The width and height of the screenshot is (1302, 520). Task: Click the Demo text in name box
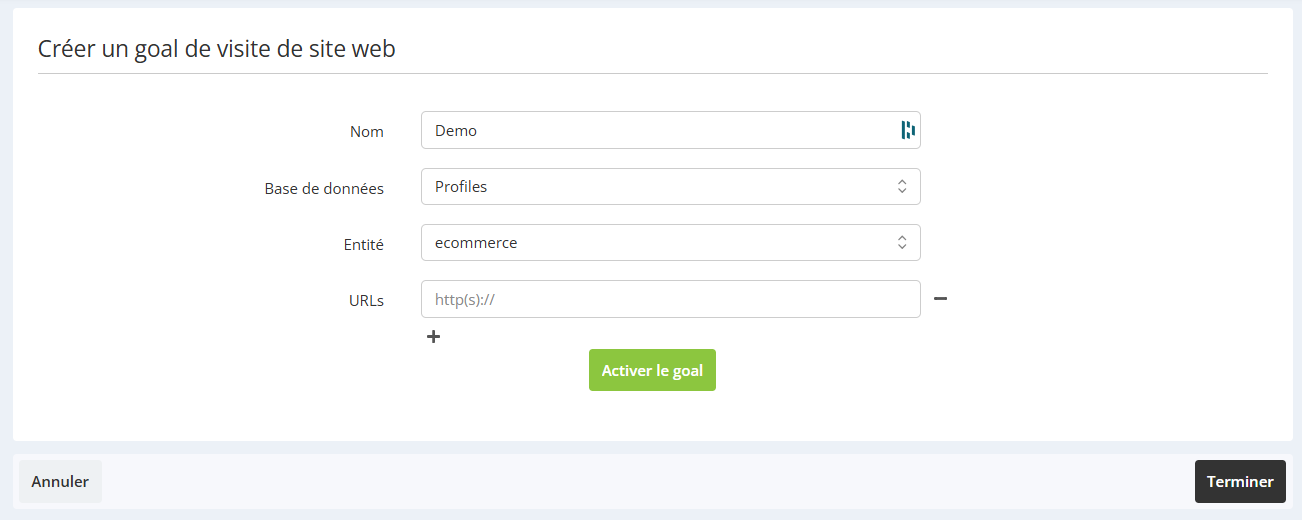point(456,130)
